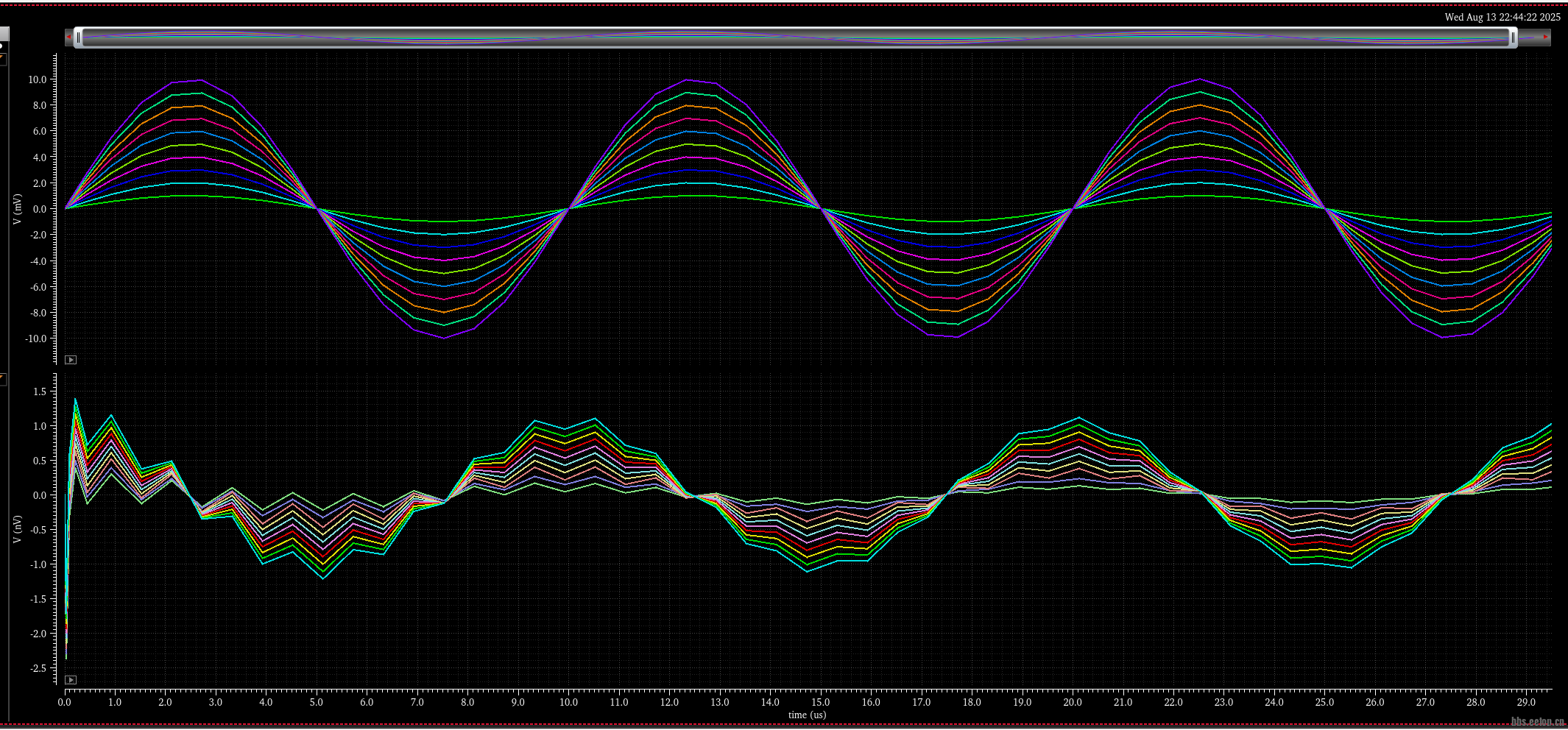Image resolution: width=1568 pixels, height=730 pixels.
Task: Click the timestamp Wed Aug 13 22:44:22 2025
Action: coord(1502,17)
